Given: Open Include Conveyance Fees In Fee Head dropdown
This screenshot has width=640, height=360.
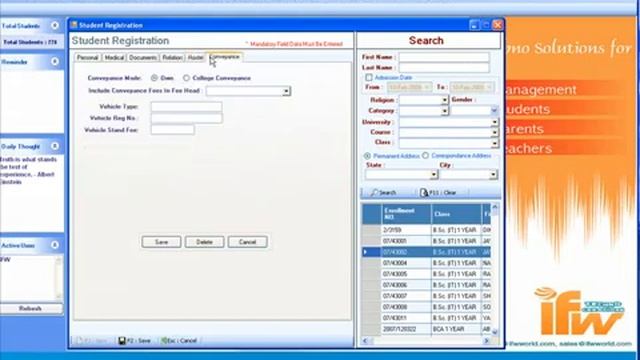Looking at the screenshot, I should (x=287, y=91).
